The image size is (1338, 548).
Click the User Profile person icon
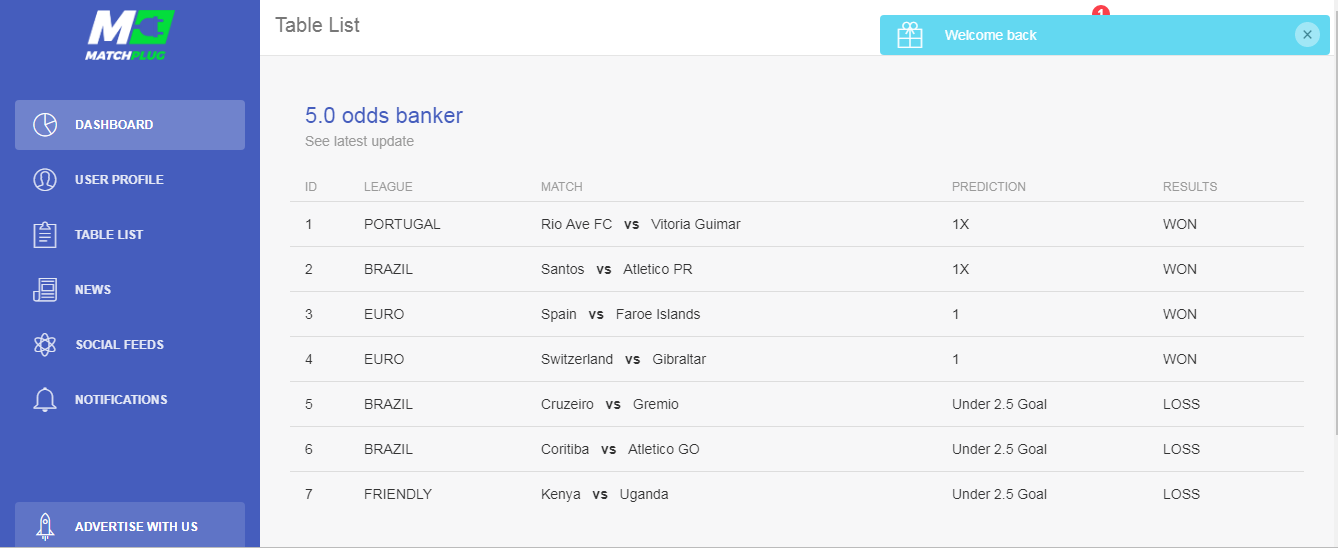point(45,180)
